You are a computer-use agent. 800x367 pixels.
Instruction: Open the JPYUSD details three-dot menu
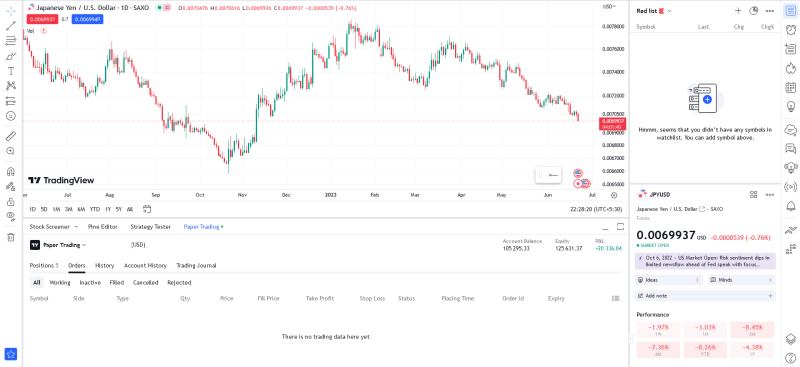tap(770, 194)
